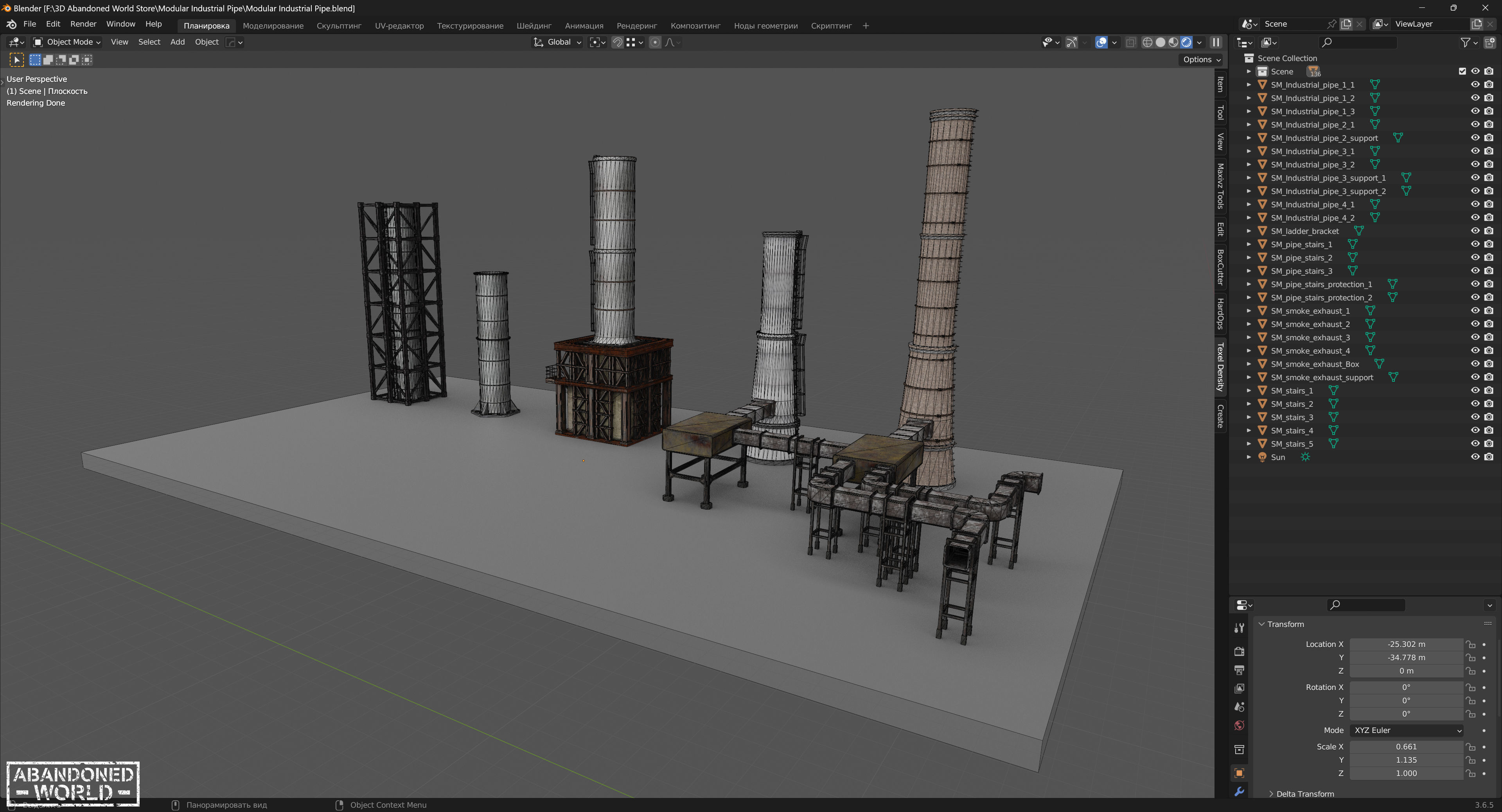Open Modifiers properties tab
This screenshot has height=812, width=1502.
[x=1239, y=792]
